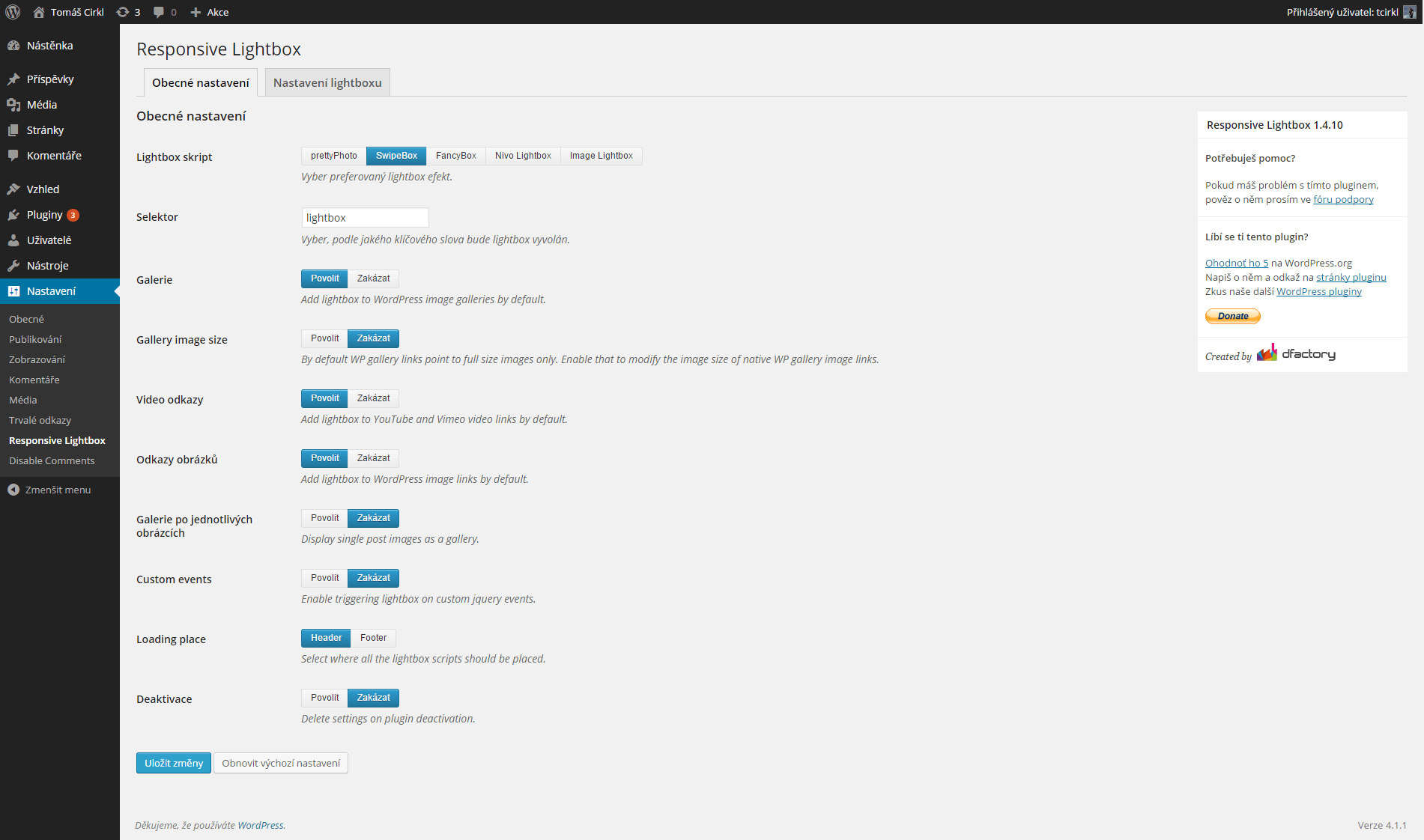This screenshot has width=1424, height=840.
Task: Open the fóru podpory link
Action: coord(1343,199)
